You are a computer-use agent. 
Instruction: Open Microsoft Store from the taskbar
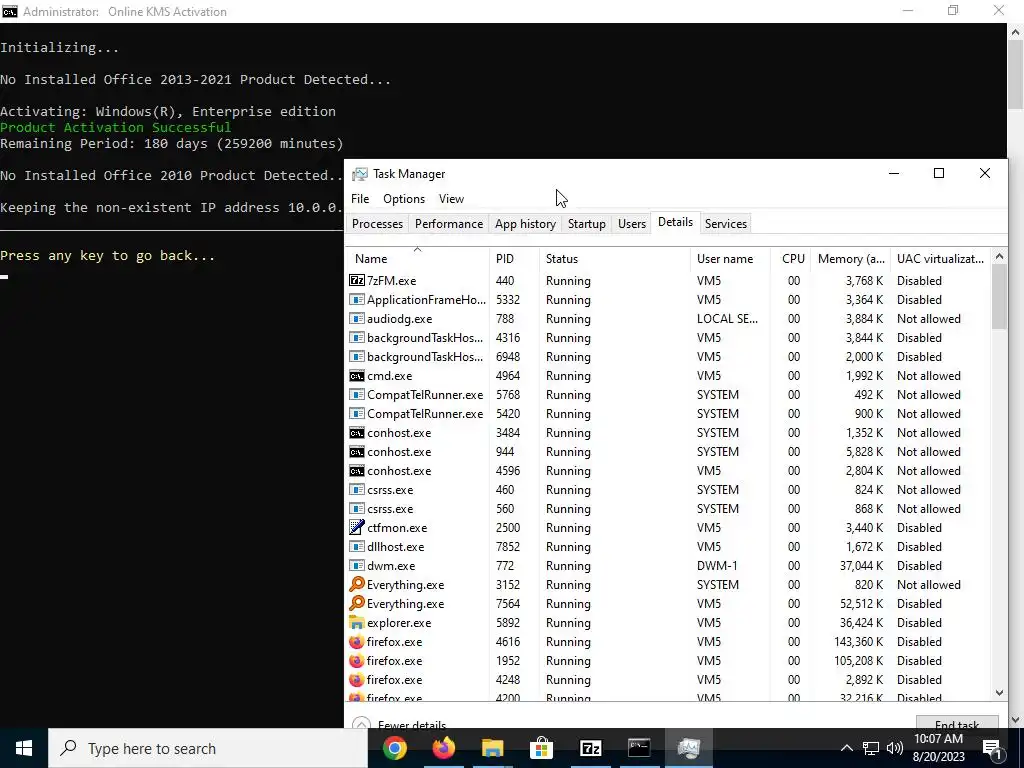(x=541, y=748)
